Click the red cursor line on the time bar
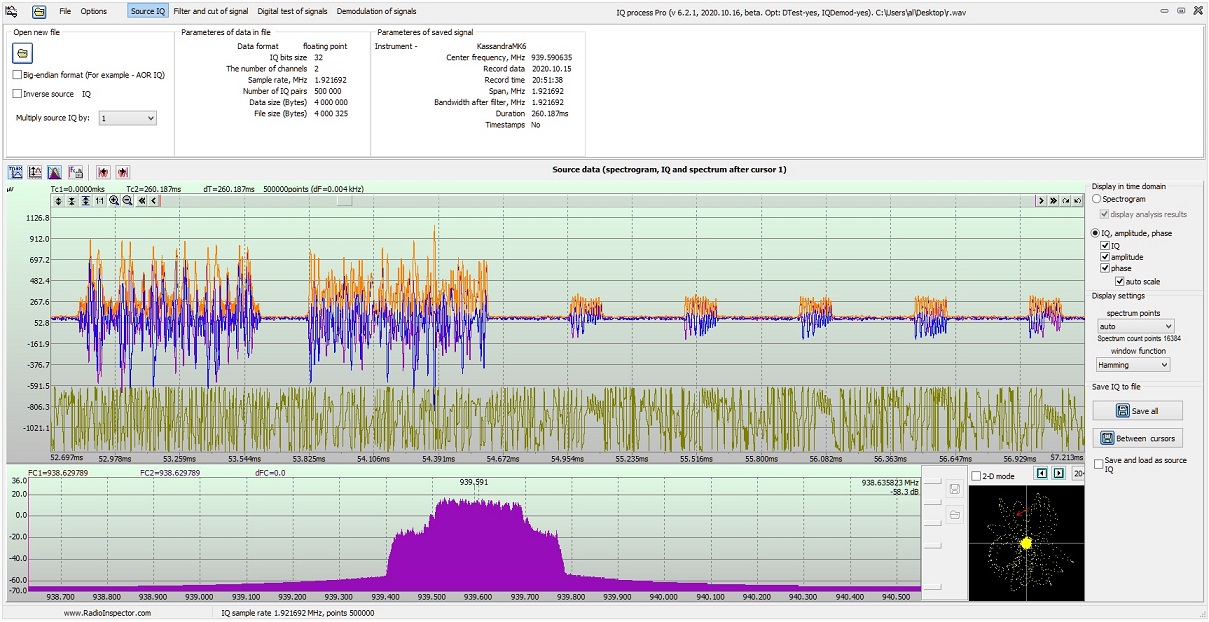The width and height of the screenshot is (1209, 622). (161, 201)
